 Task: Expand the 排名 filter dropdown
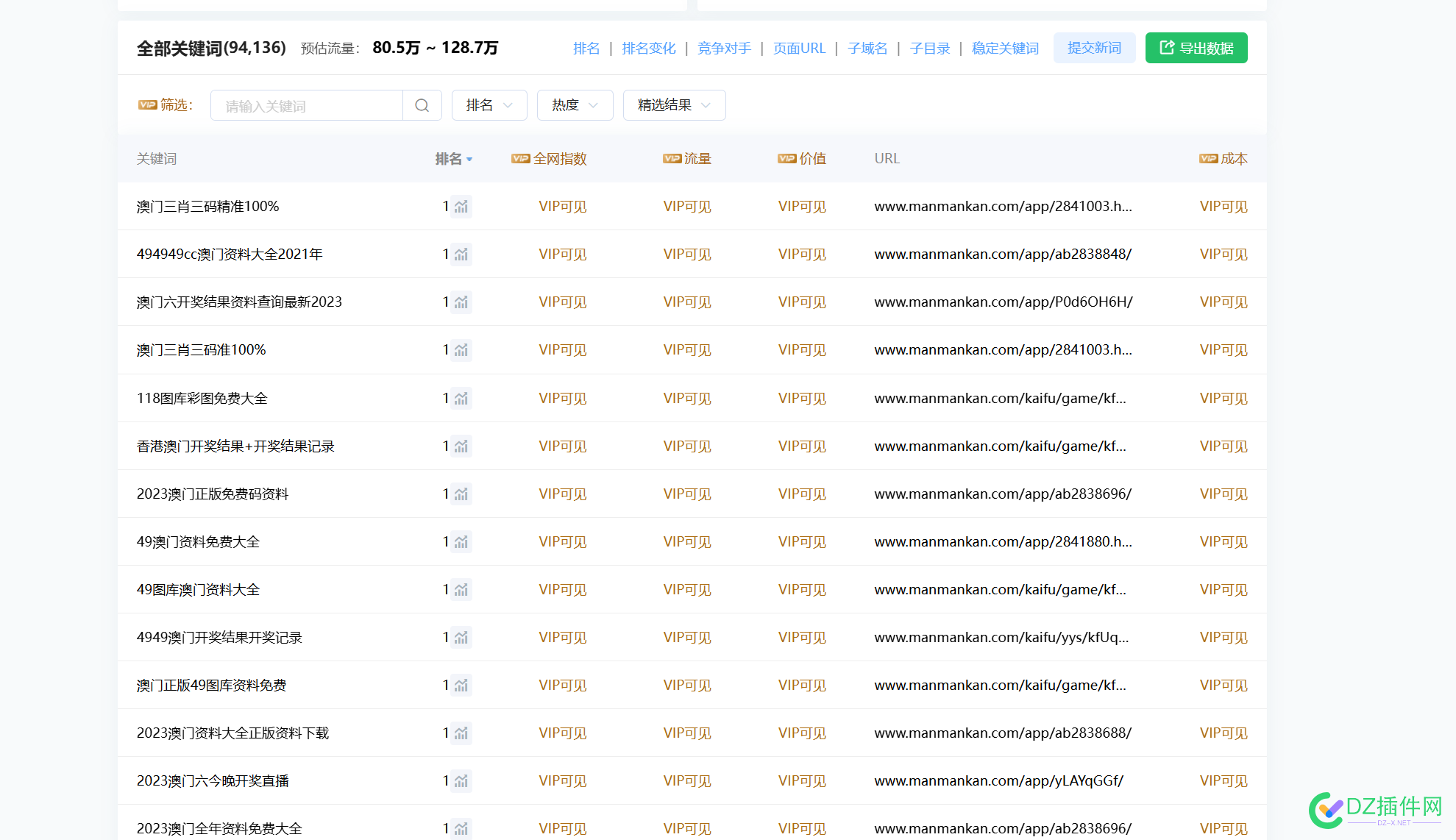489,105
